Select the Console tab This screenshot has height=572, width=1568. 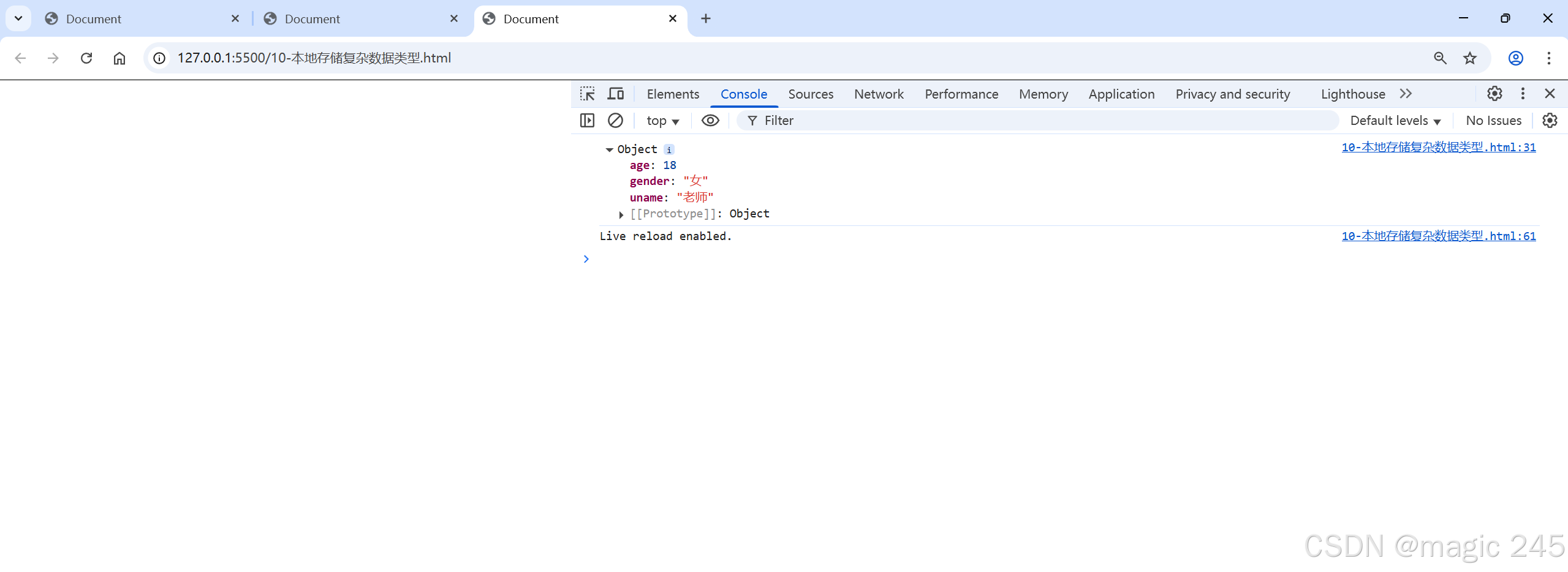[744, 94]
